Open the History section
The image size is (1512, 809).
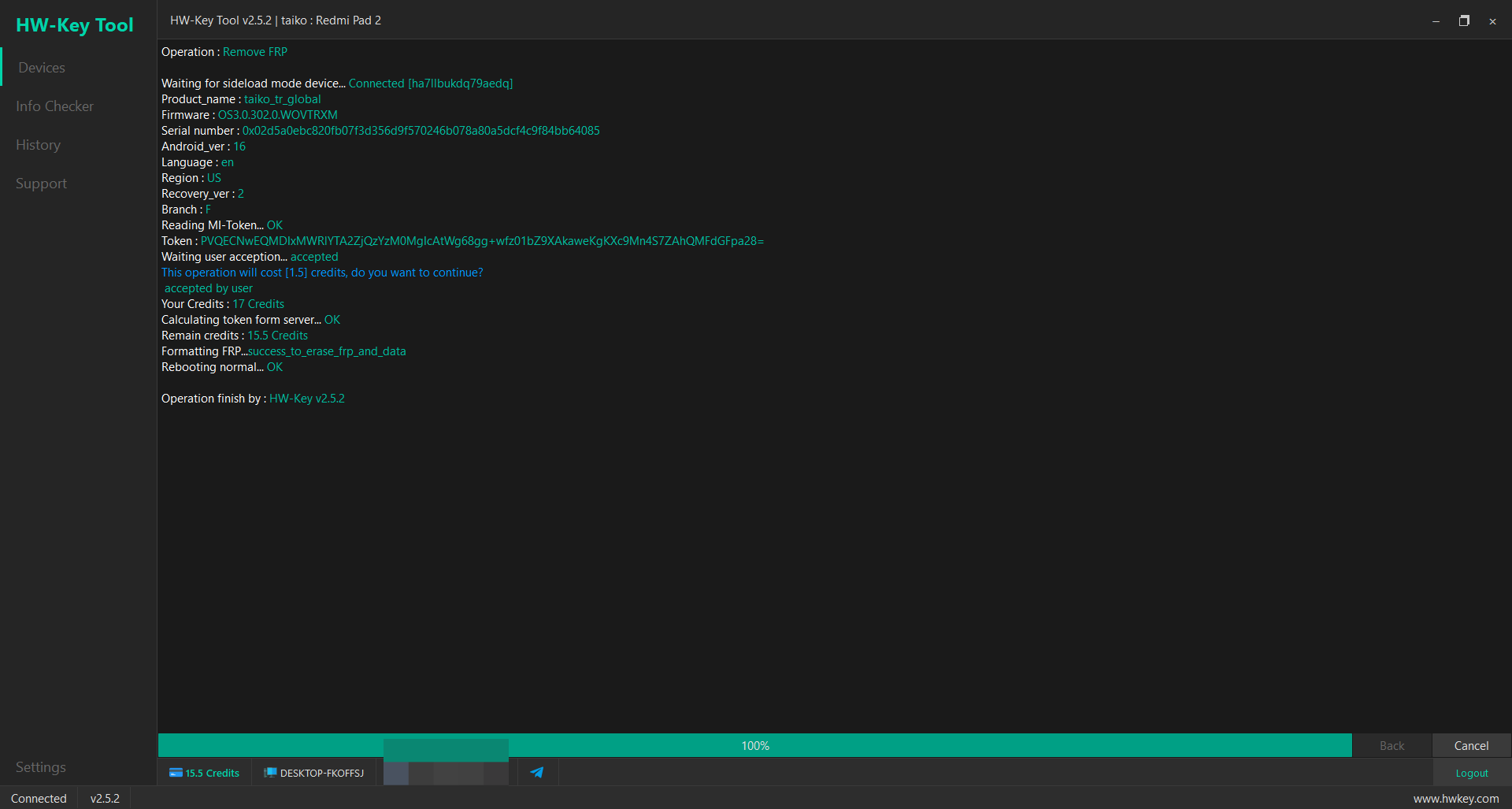point(38,145)
